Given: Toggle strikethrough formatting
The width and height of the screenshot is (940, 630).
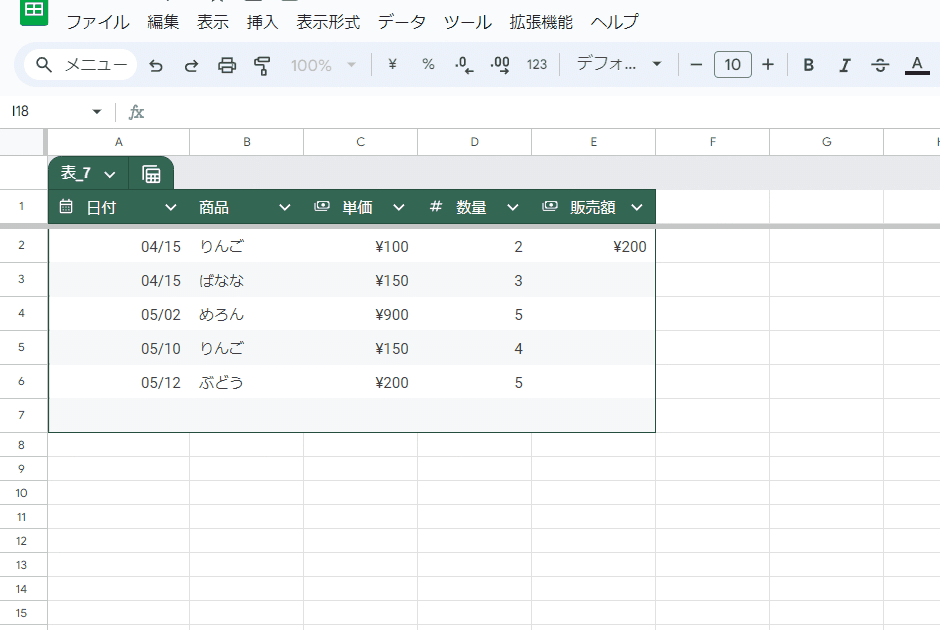Looking at the screenshot, I should pos(880,65).
